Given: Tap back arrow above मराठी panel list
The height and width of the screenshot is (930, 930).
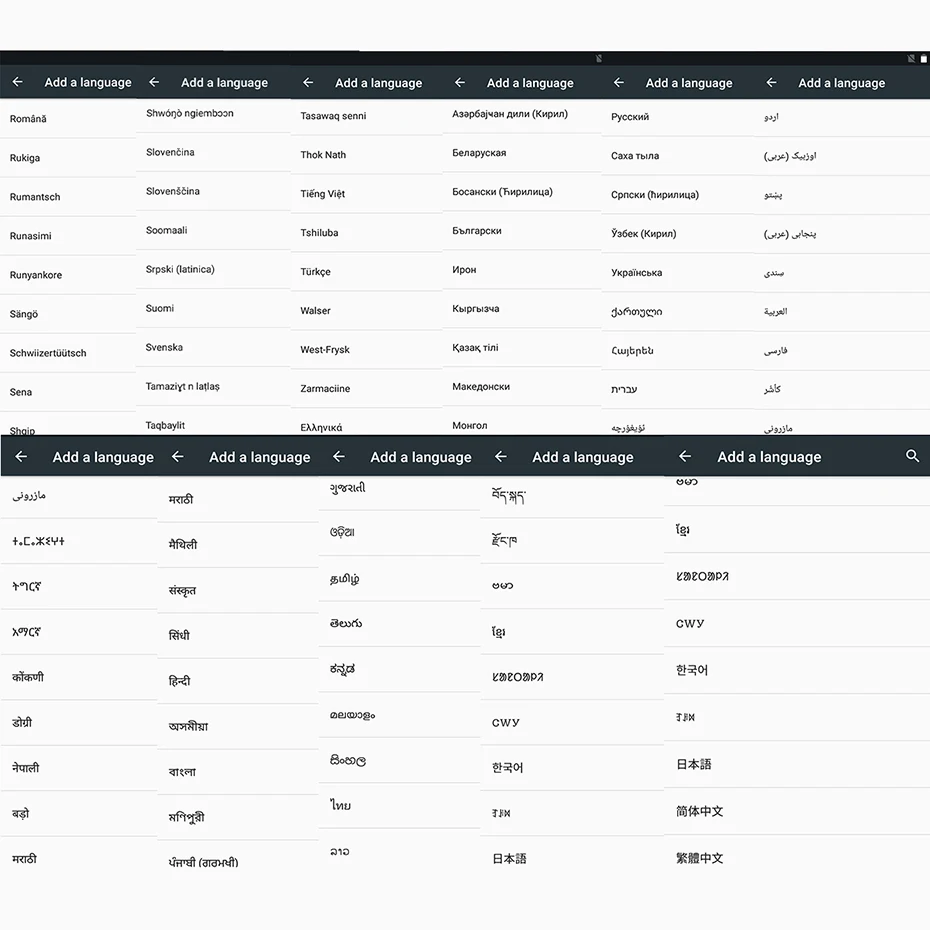Looking at the screenshot, I should (x=177, y=456).
